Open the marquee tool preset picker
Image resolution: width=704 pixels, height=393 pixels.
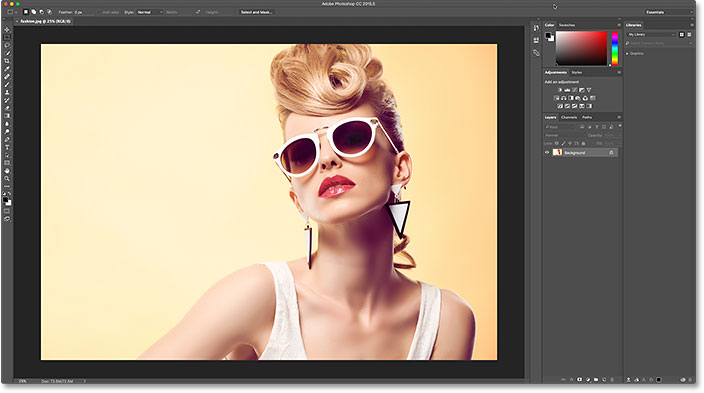12,12
